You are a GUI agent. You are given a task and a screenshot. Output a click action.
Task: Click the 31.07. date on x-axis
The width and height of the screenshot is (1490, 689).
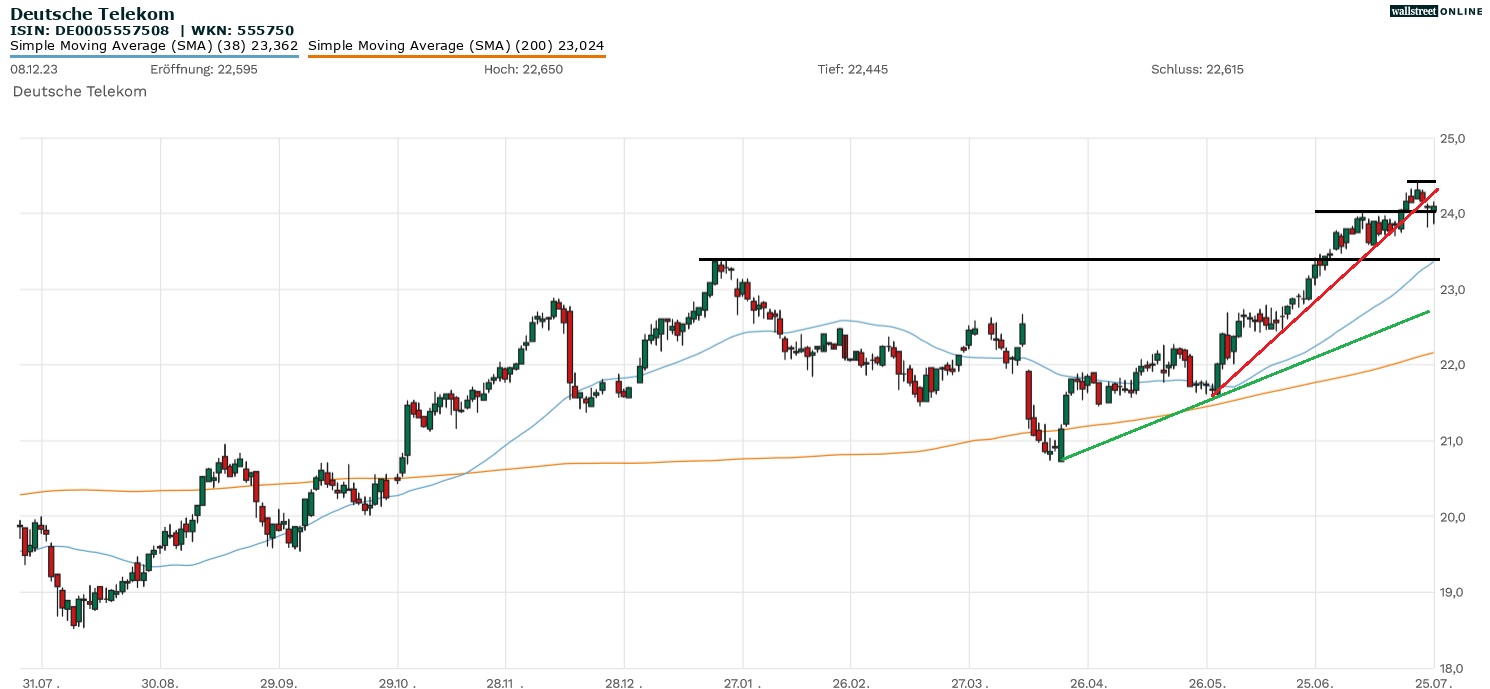(42, 681)
